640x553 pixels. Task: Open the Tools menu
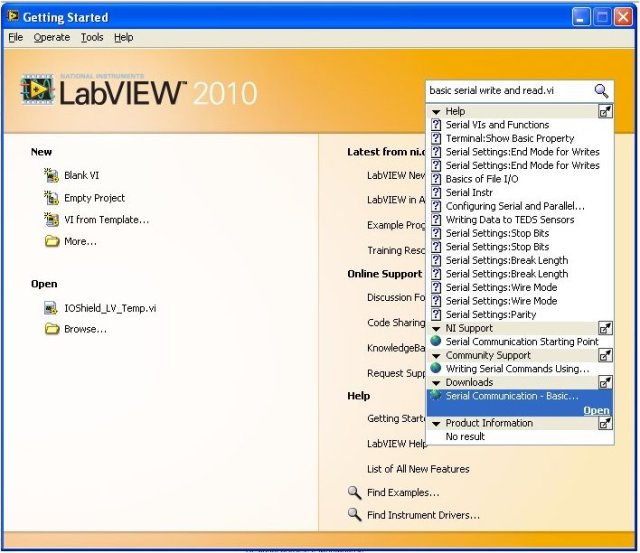[x=92, y=37]
